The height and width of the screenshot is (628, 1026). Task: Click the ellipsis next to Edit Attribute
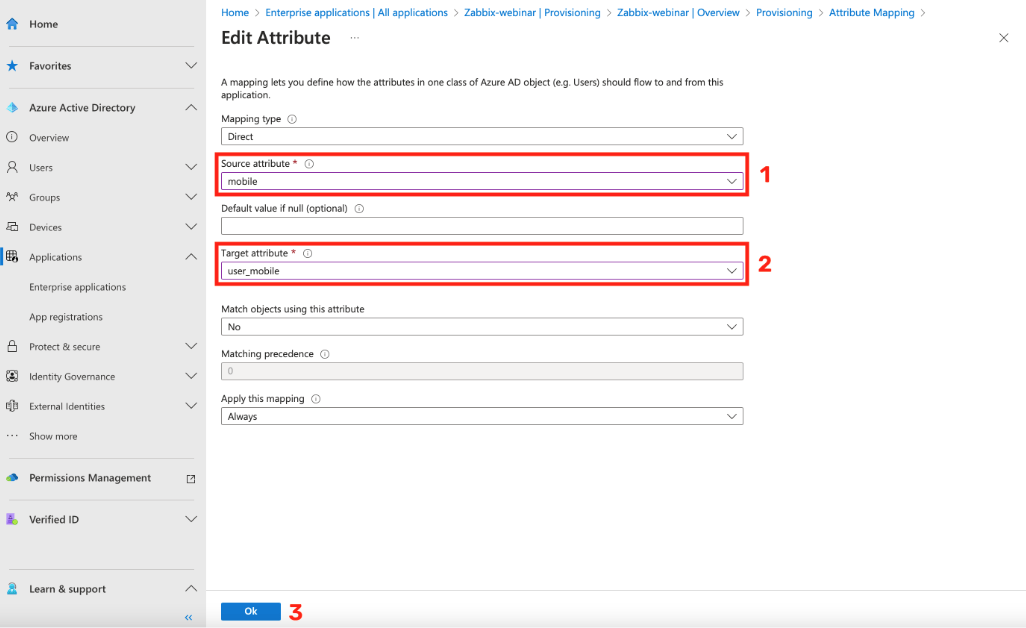(354, 38)
